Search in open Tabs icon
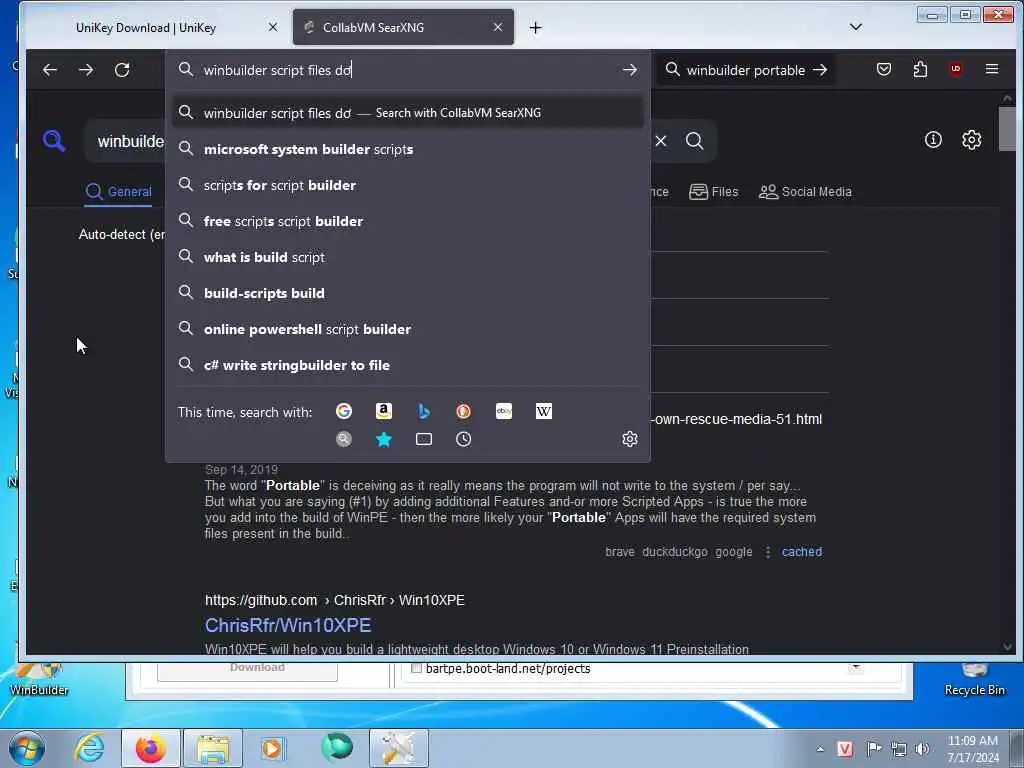Screen dimensions: 1024x768 point(424,439)
